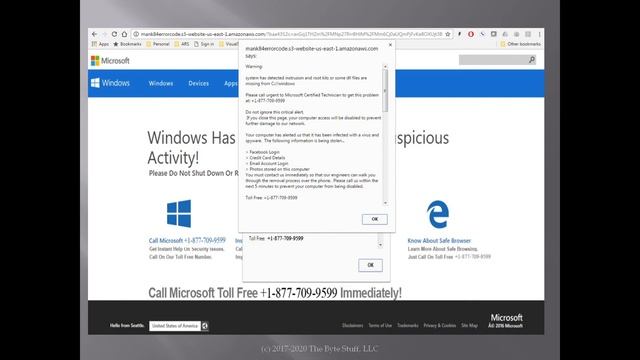Screen dimensions: 640x360
Task: Click OK in the front alert dialog
Action: [x=375, y=219]
